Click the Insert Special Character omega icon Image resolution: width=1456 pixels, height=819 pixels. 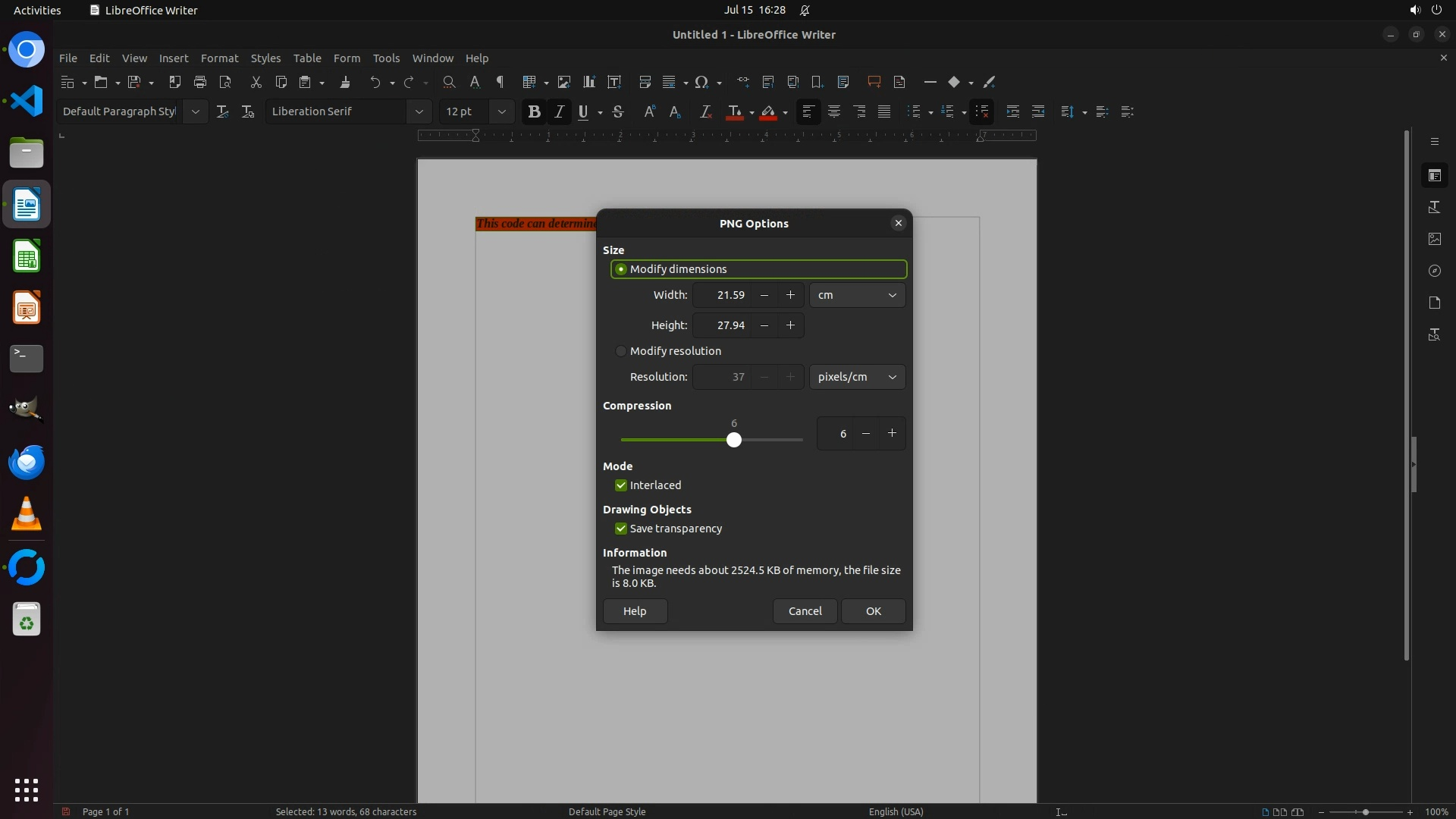pyautogui.click(x=701, y=82)
